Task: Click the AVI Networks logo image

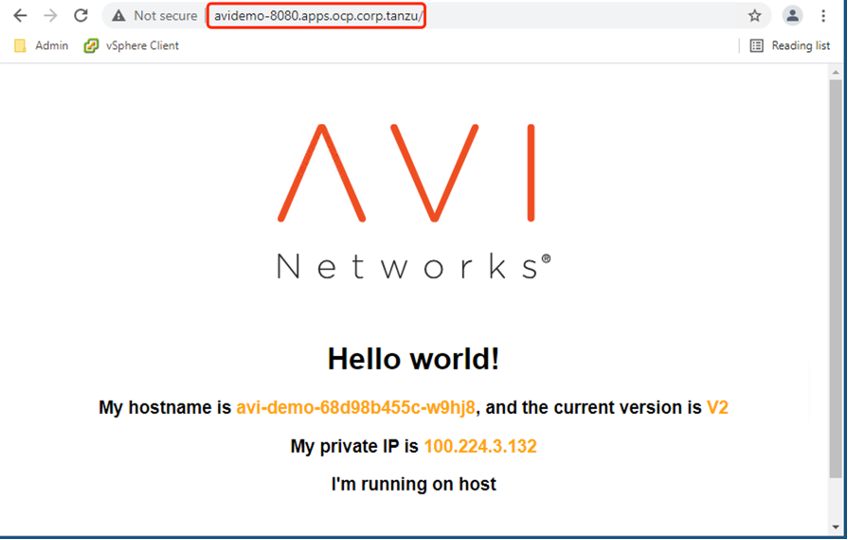Action: click(414, 201)
